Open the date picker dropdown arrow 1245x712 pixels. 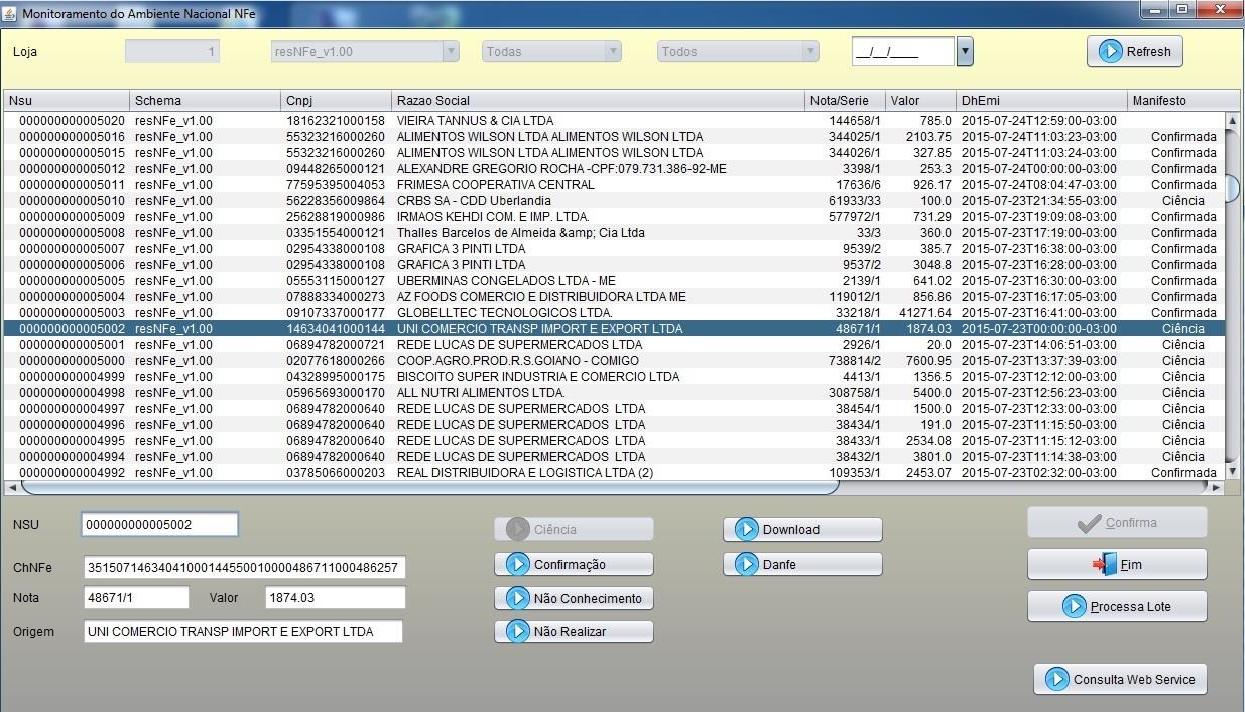(x=965, y=51)
